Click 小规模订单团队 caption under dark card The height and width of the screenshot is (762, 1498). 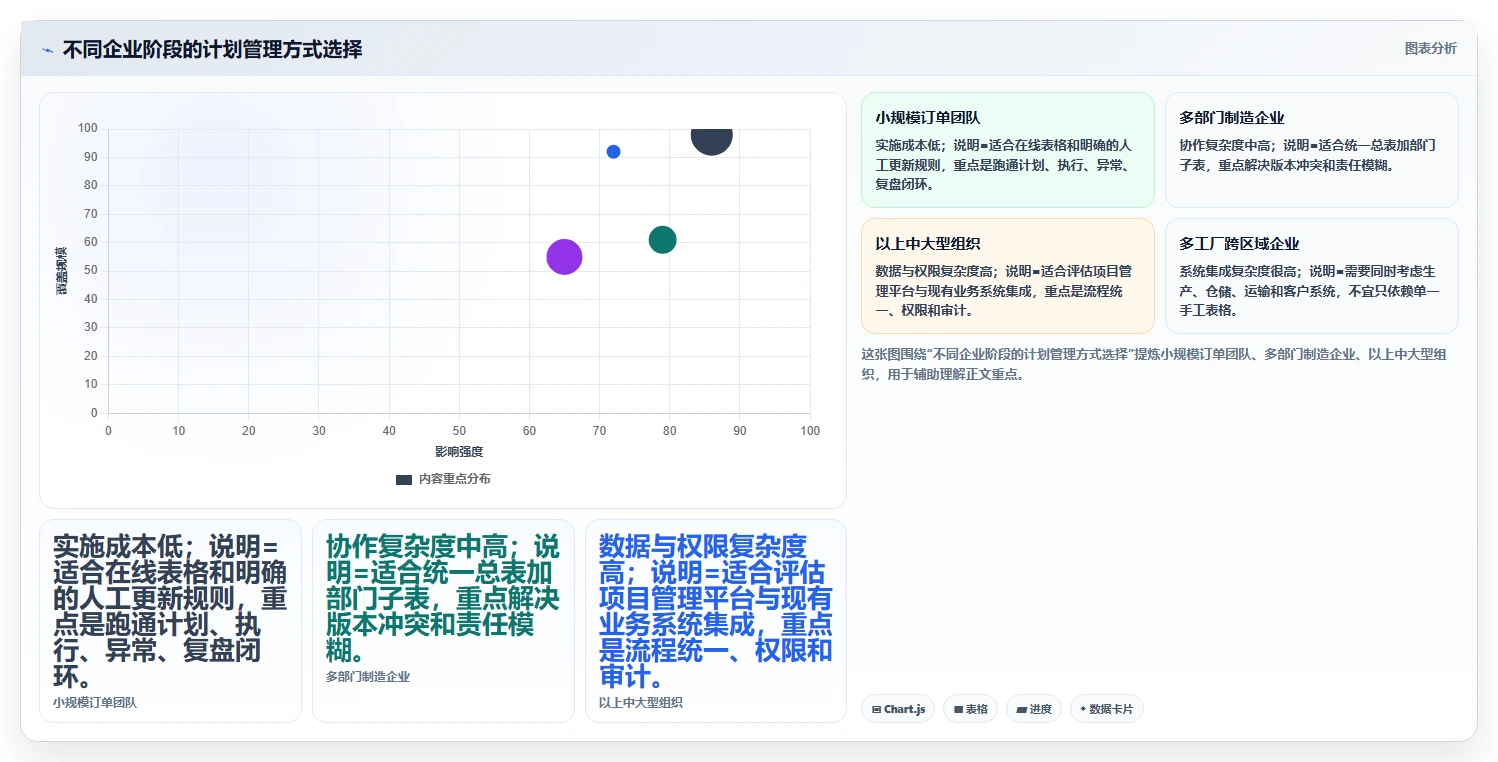(x=95, y=703)
